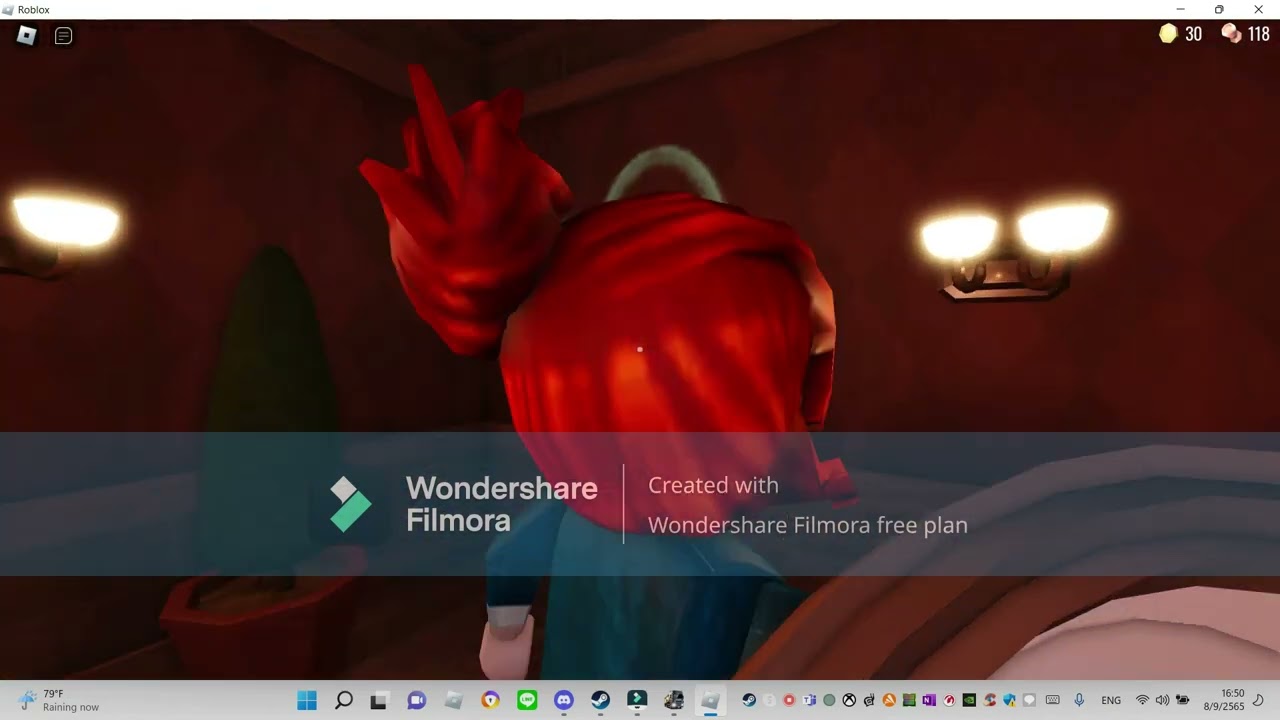Screen dimensions: 1280x720
Task: Click the microphone tray icon
Action: click(1079, 700)
